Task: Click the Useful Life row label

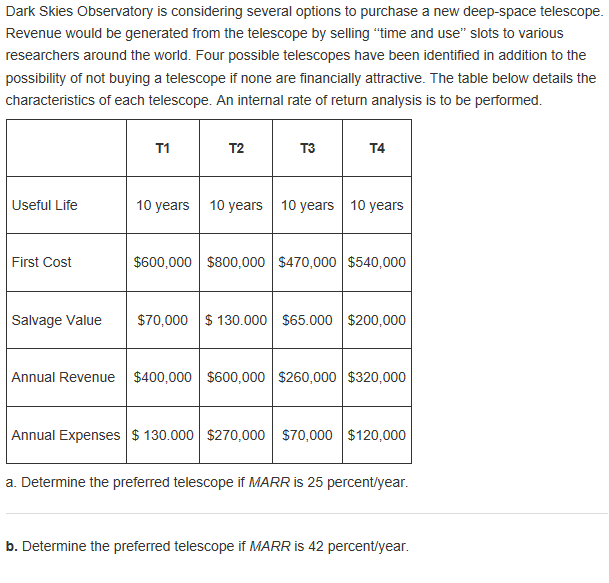Action: [45, 205]
